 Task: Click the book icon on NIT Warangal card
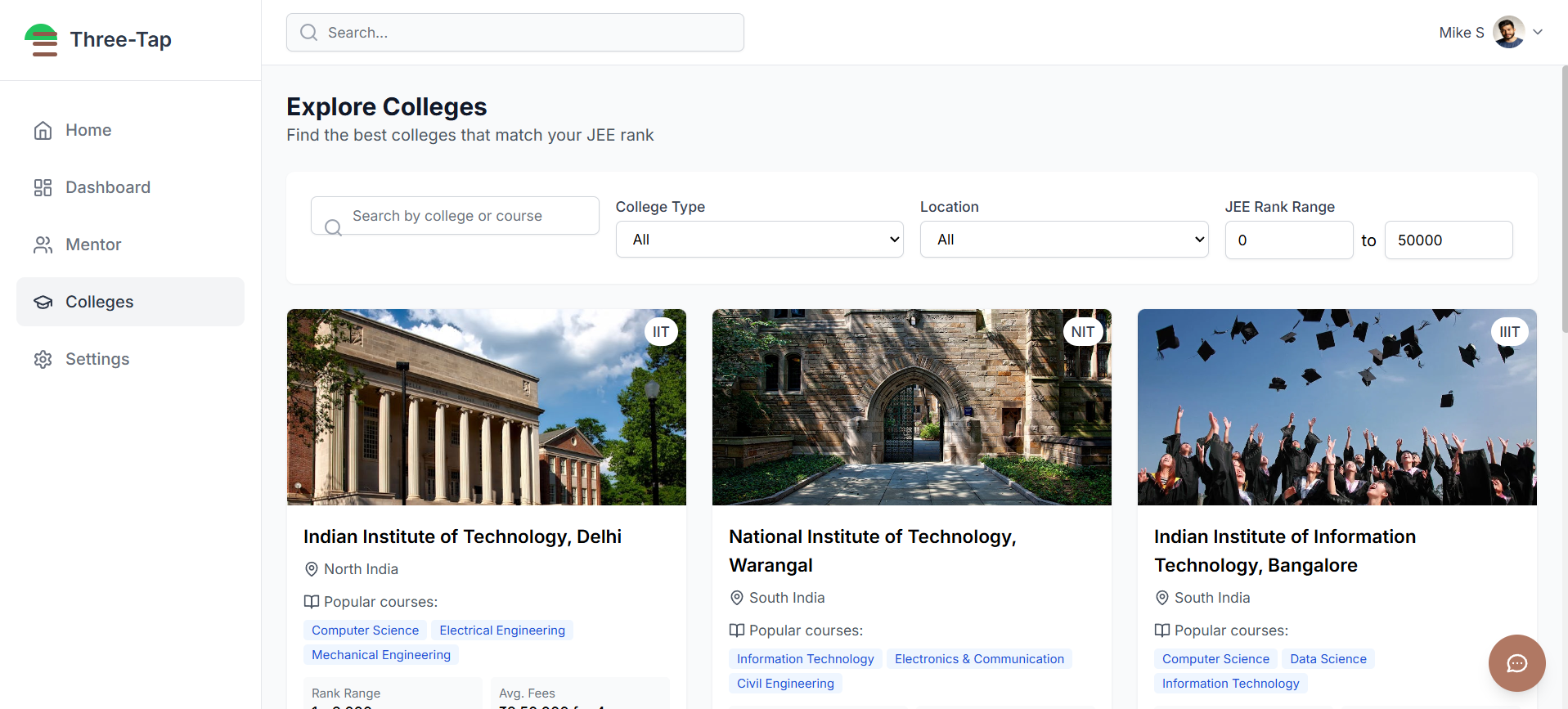(737, 630)
